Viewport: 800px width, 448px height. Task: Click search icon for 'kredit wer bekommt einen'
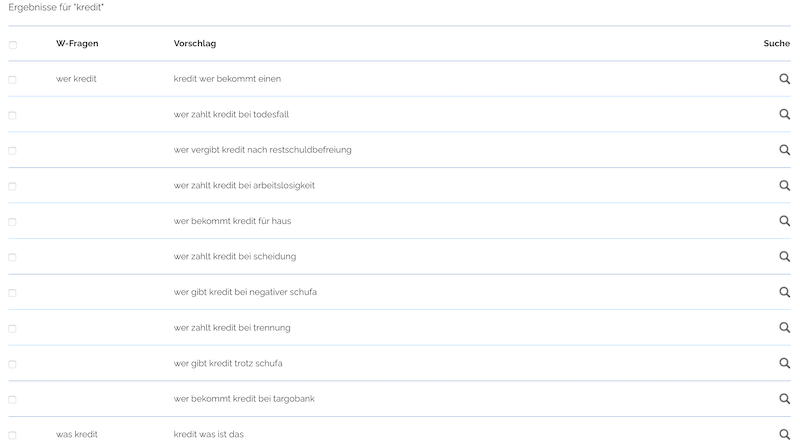(785, 79)
